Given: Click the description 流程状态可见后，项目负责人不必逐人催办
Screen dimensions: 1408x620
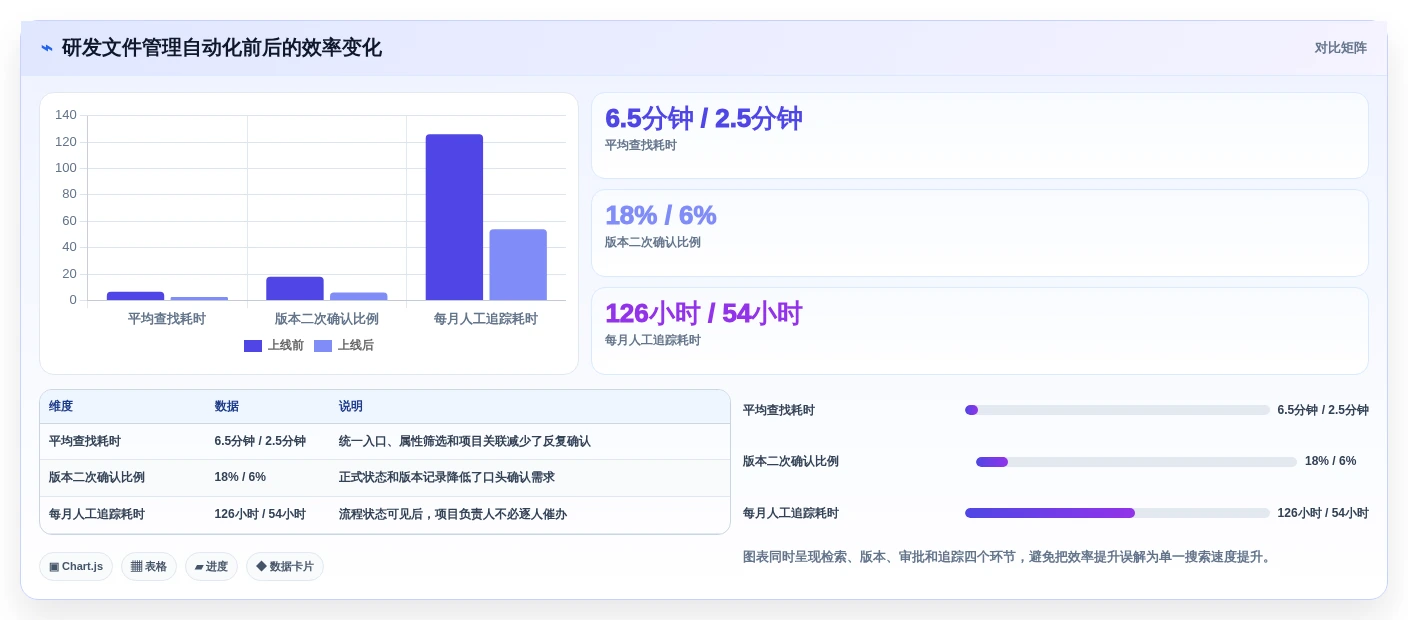Looking at the screenshot, I should pyautogui.click(x=453, y=515).
